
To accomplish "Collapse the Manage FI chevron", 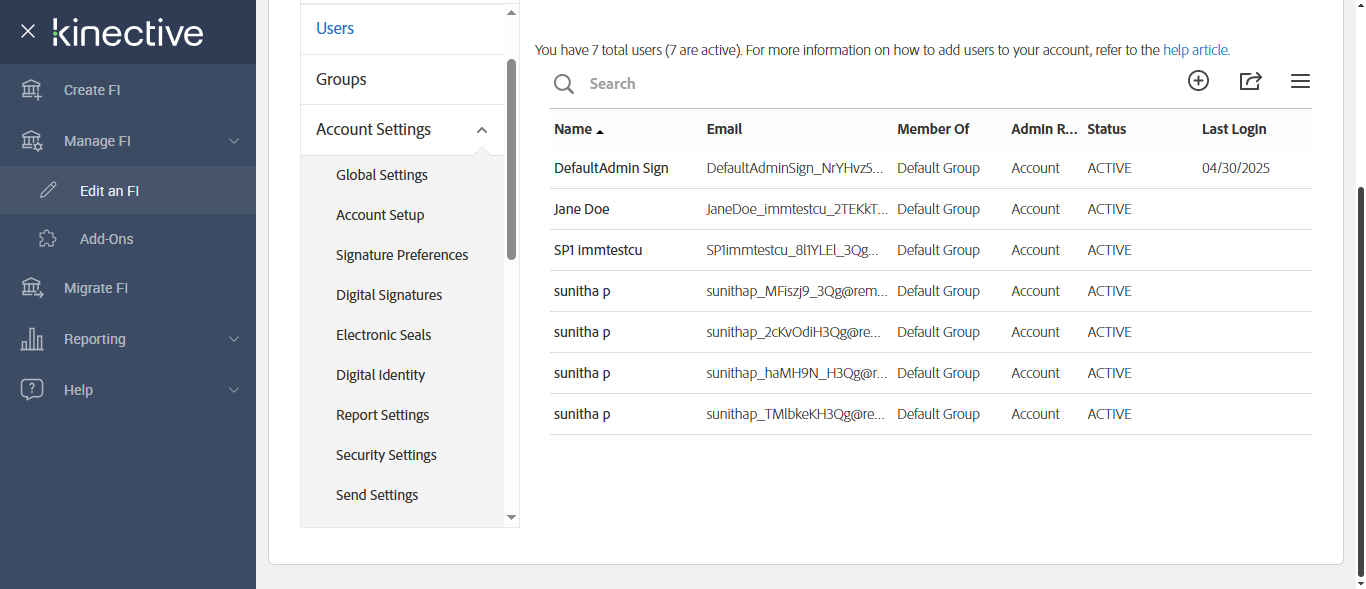I will 234,141.
